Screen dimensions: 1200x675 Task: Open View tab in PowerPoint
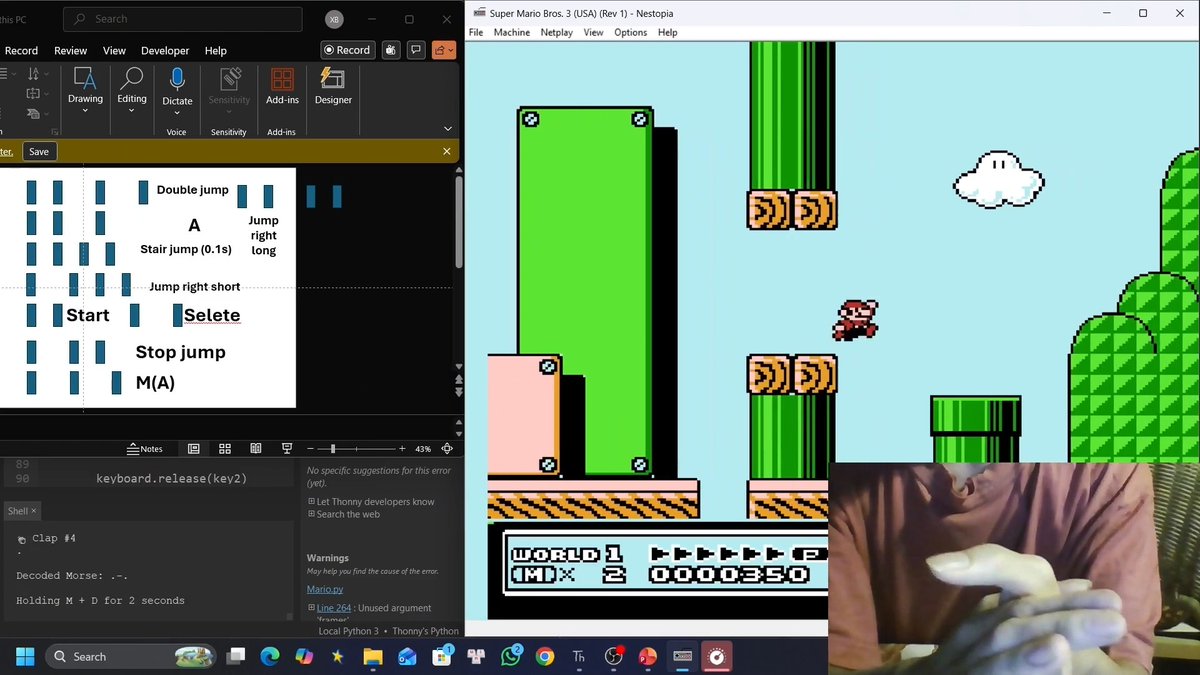(114, 51)
